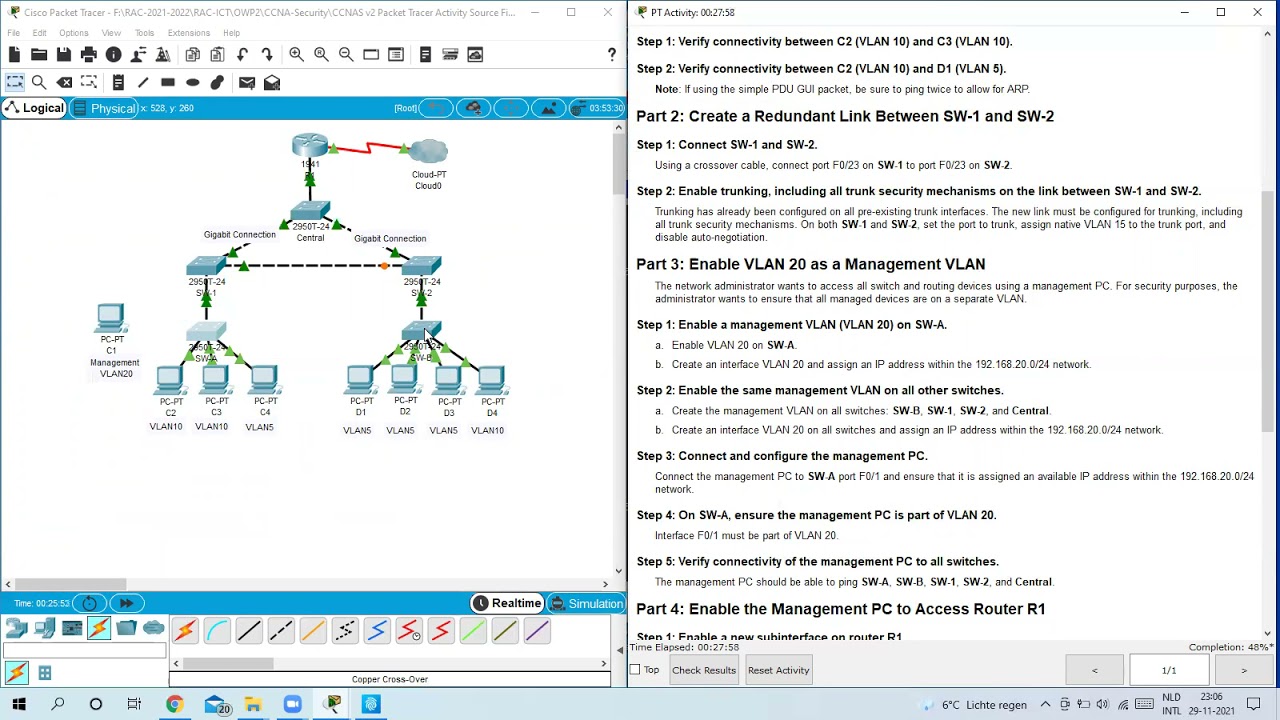The image size is (1280, 720).
Task: Choose the Place Note tool
Action: (x=118, y=83)
